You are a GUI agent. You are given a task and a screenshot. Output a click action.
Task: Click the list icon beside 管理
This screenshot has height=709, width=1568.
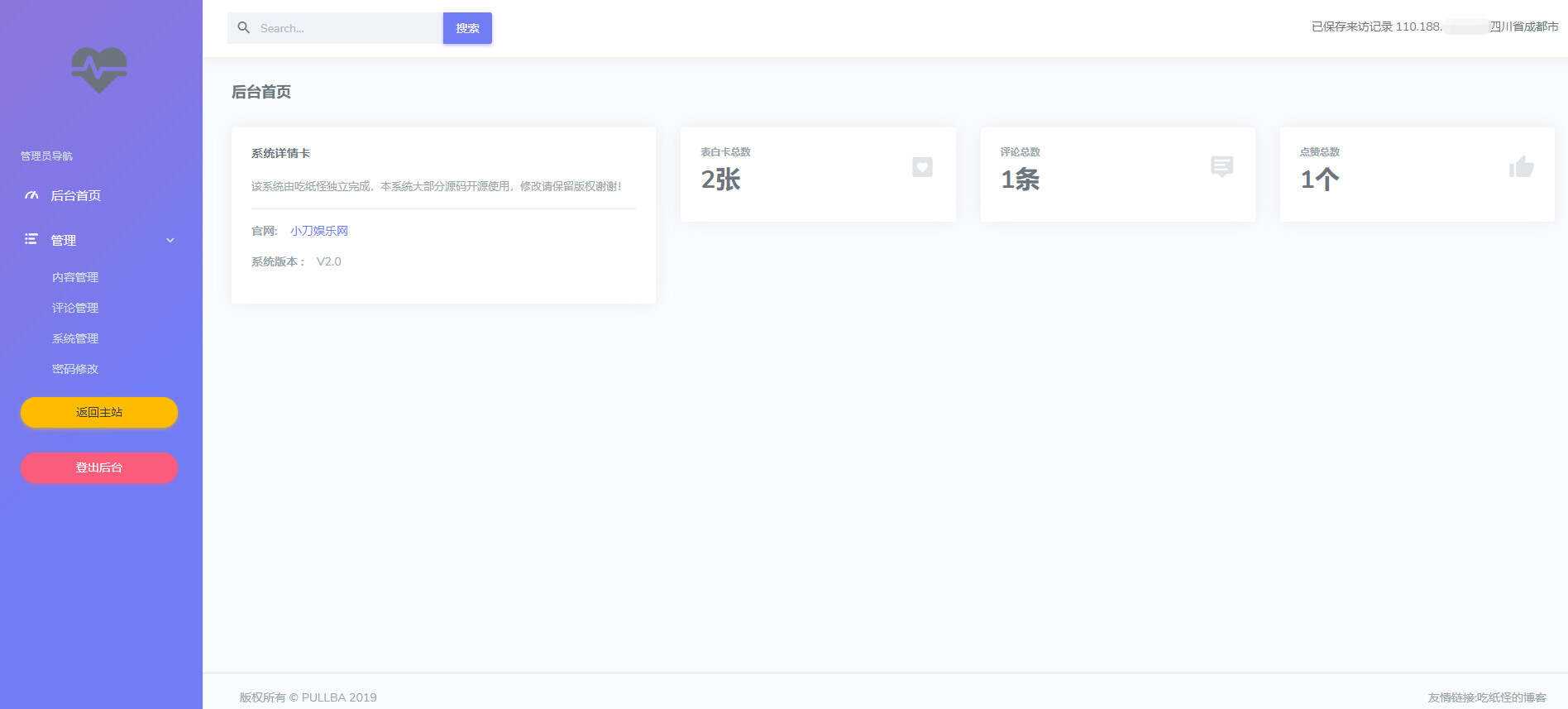[31, 240]
